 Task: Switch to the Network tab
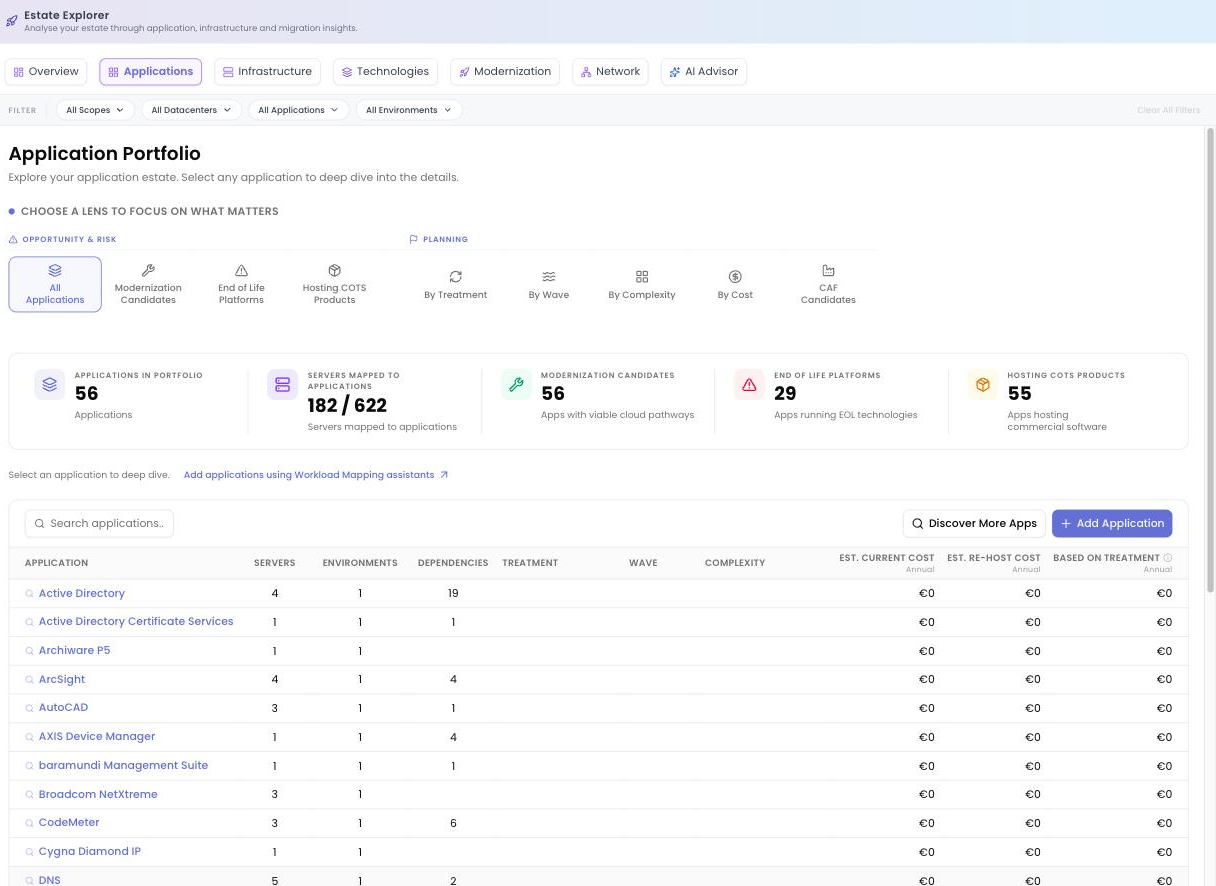point(610,72)
